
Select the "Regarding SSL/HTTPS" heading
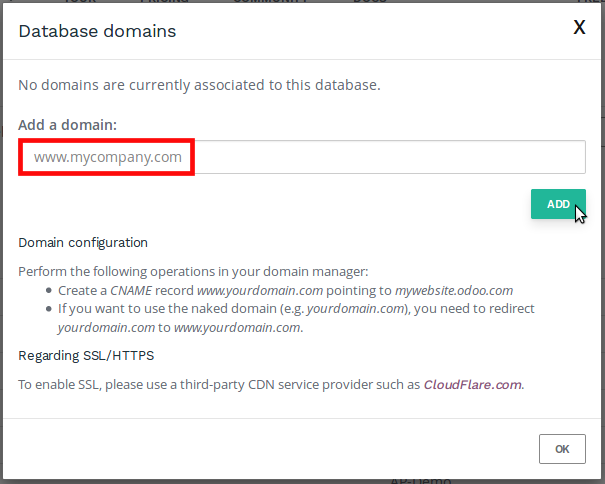[86, 355]
